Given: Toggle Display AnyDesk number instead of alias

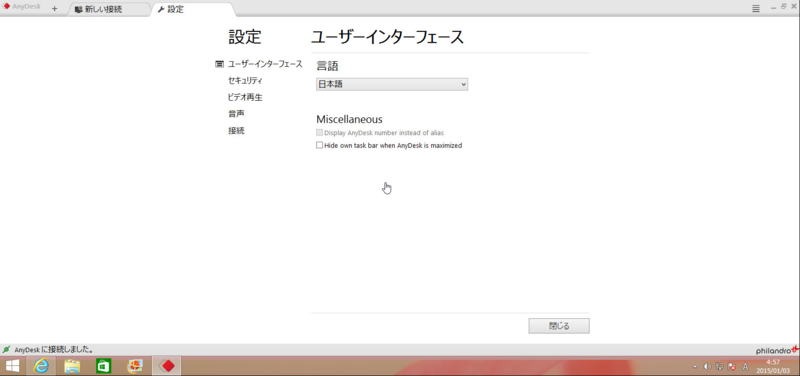Looking at the screenshot, I should [319, 133].
